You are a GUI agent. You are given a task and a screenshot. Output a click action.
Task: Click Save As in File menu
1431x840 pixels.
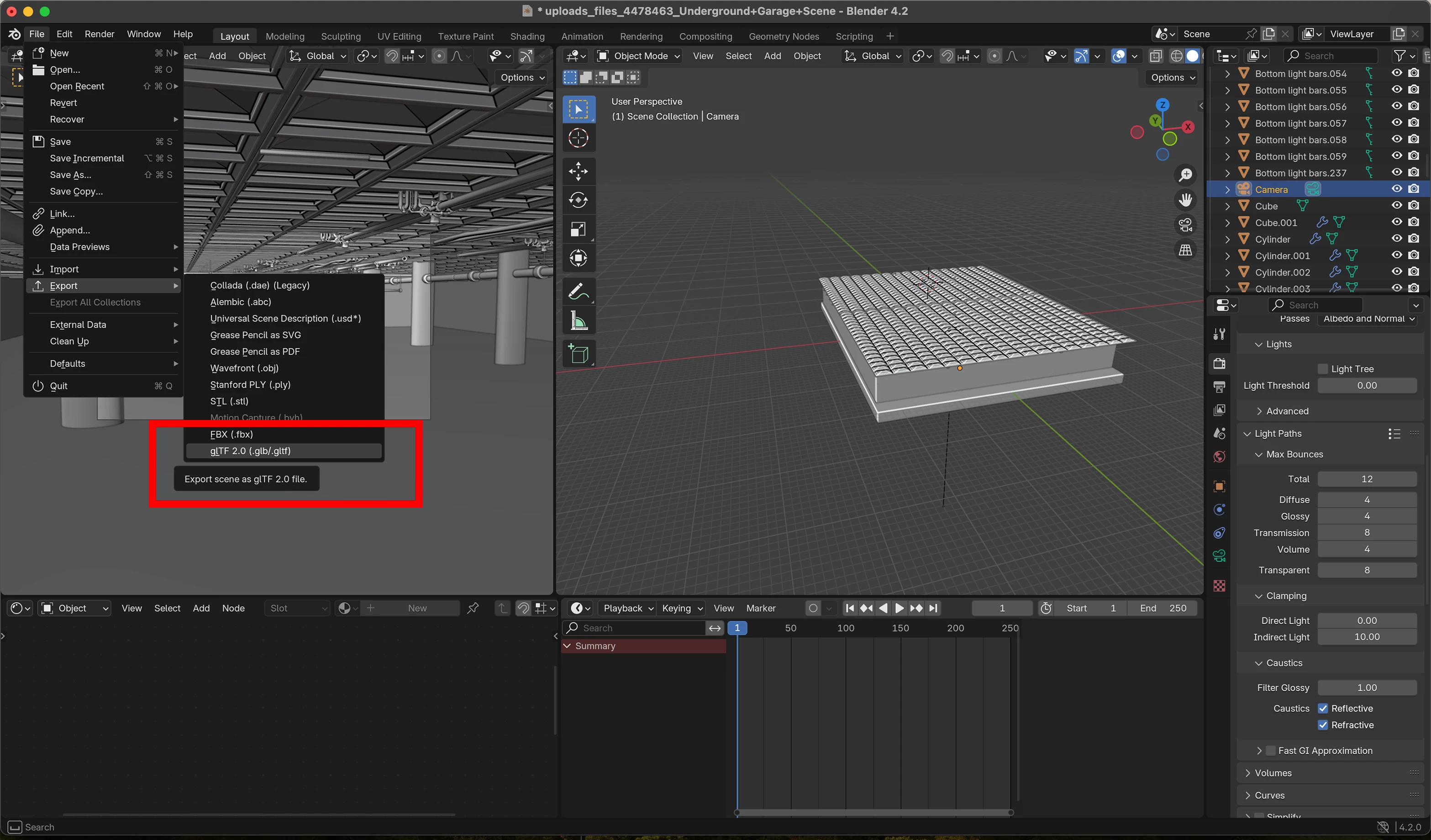tap(70, 175)
